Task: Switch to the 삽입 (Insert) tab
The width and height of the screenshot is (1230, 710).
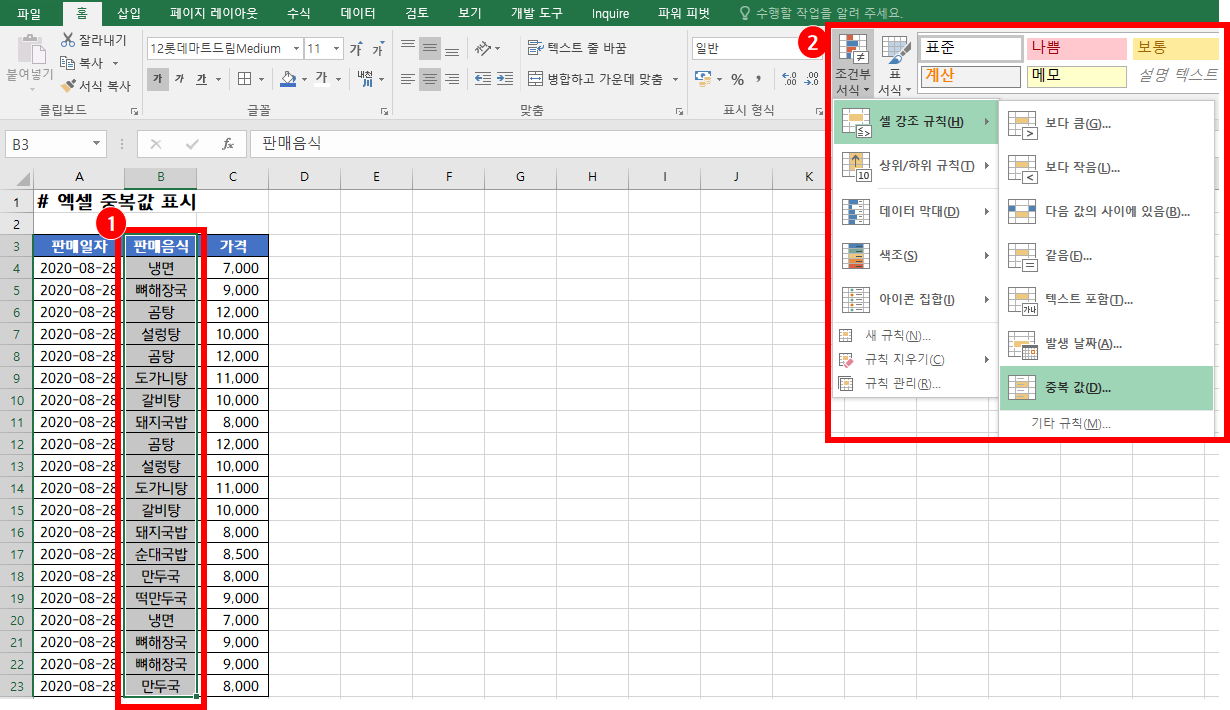Action: 129,14
